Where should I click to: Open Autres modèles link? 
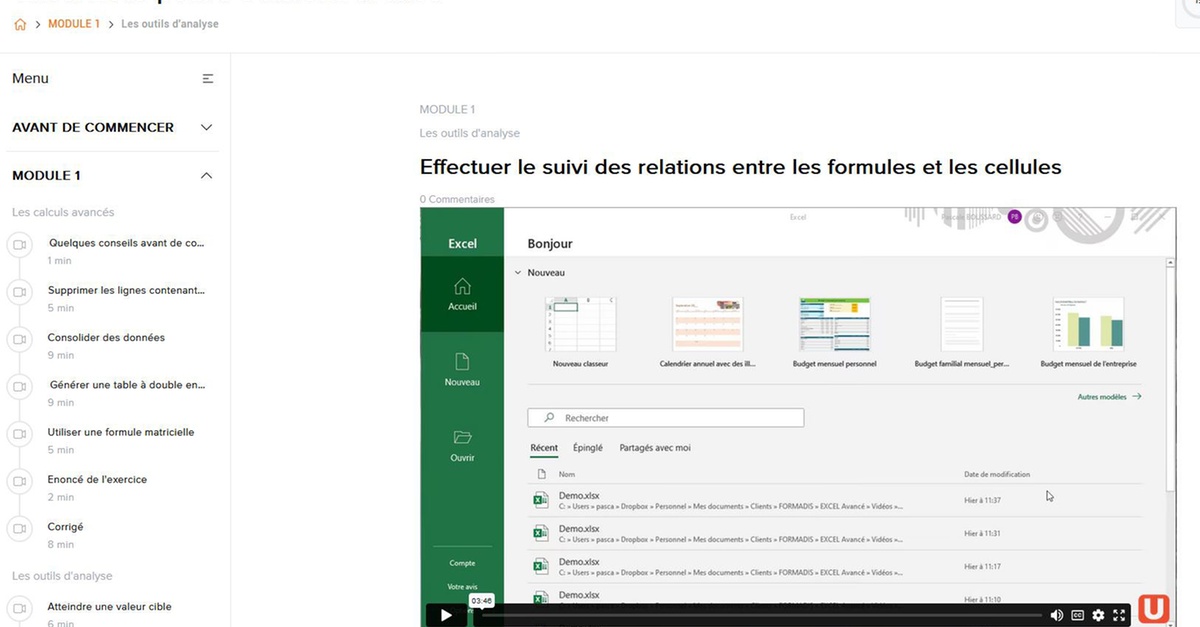[x=1109, y=397]
